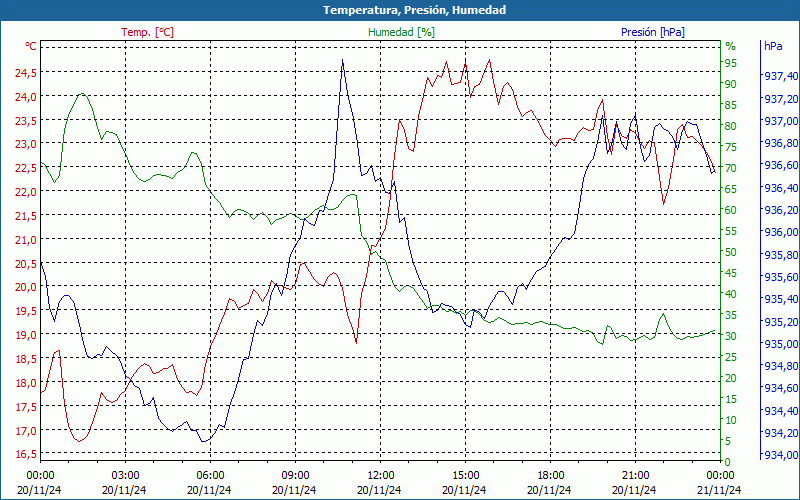Click the 934,00 pressure axis value

(x=781, y=455)
